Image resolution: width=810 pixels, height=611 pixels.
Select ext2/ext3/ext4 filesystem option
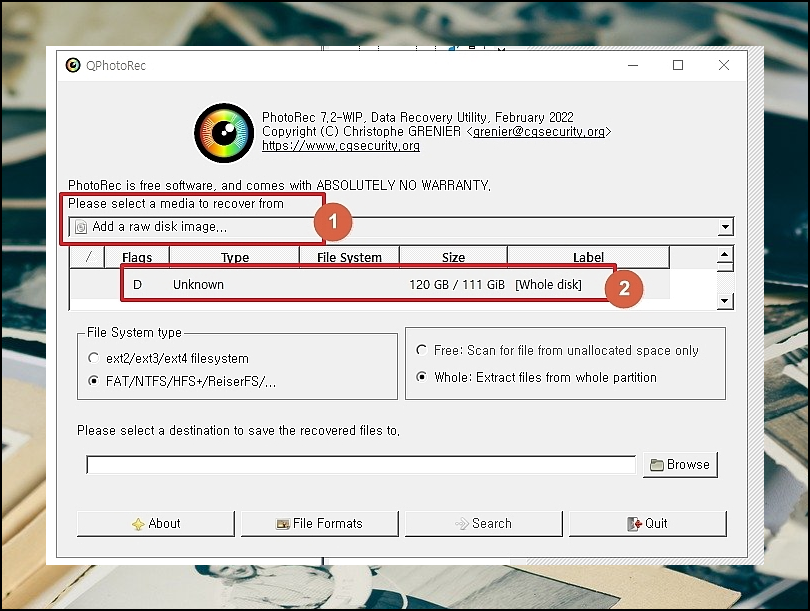(168, 358)
